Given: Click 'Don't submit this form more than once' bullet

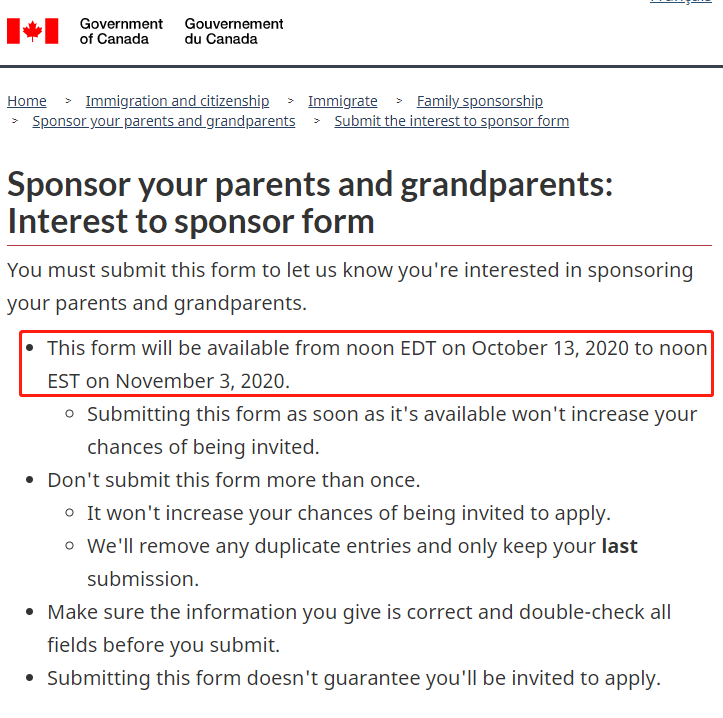Looking at the screenshot, I should click(234, 481).
